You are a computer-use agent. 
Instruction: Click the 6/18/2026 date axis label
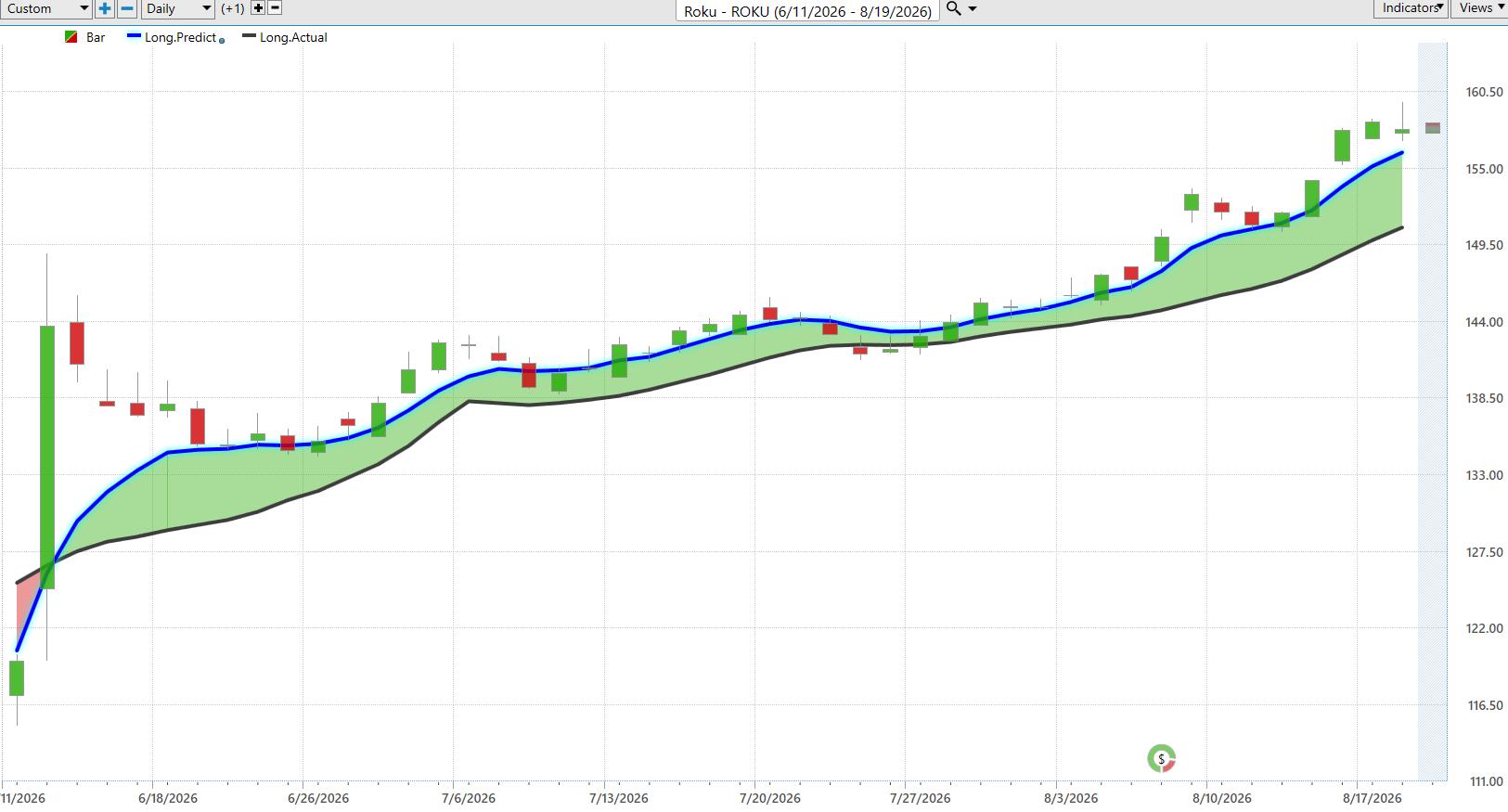coord(168,798)
